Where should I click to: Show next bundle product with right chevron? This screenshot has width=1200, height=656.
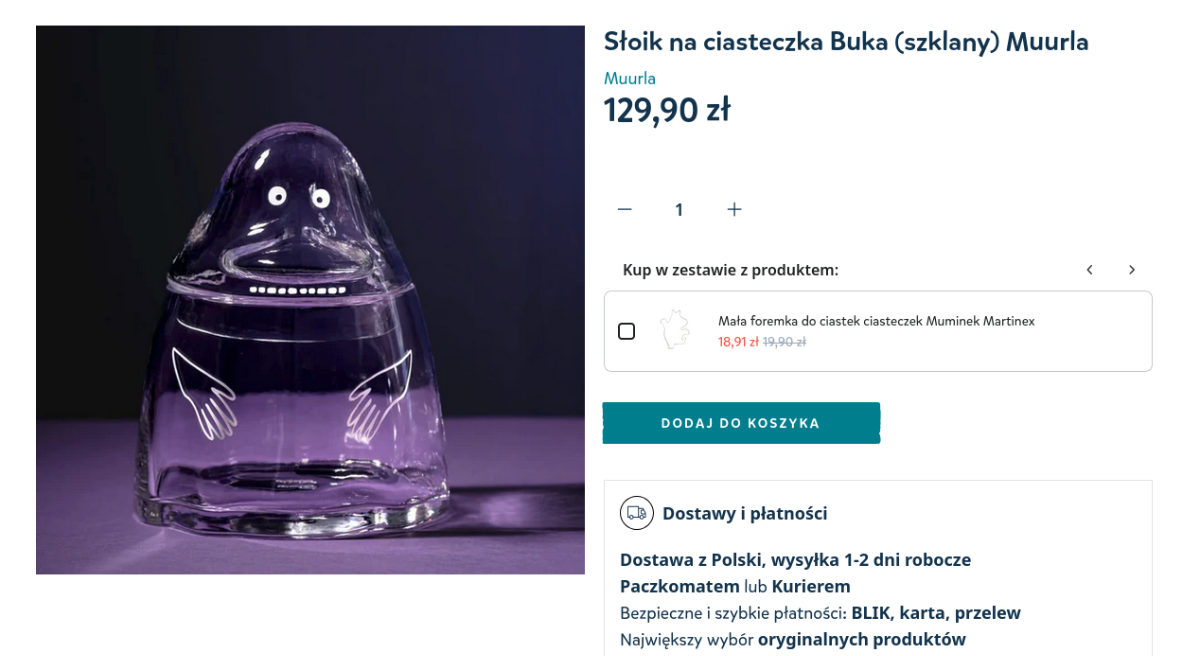pos(1132,270)
